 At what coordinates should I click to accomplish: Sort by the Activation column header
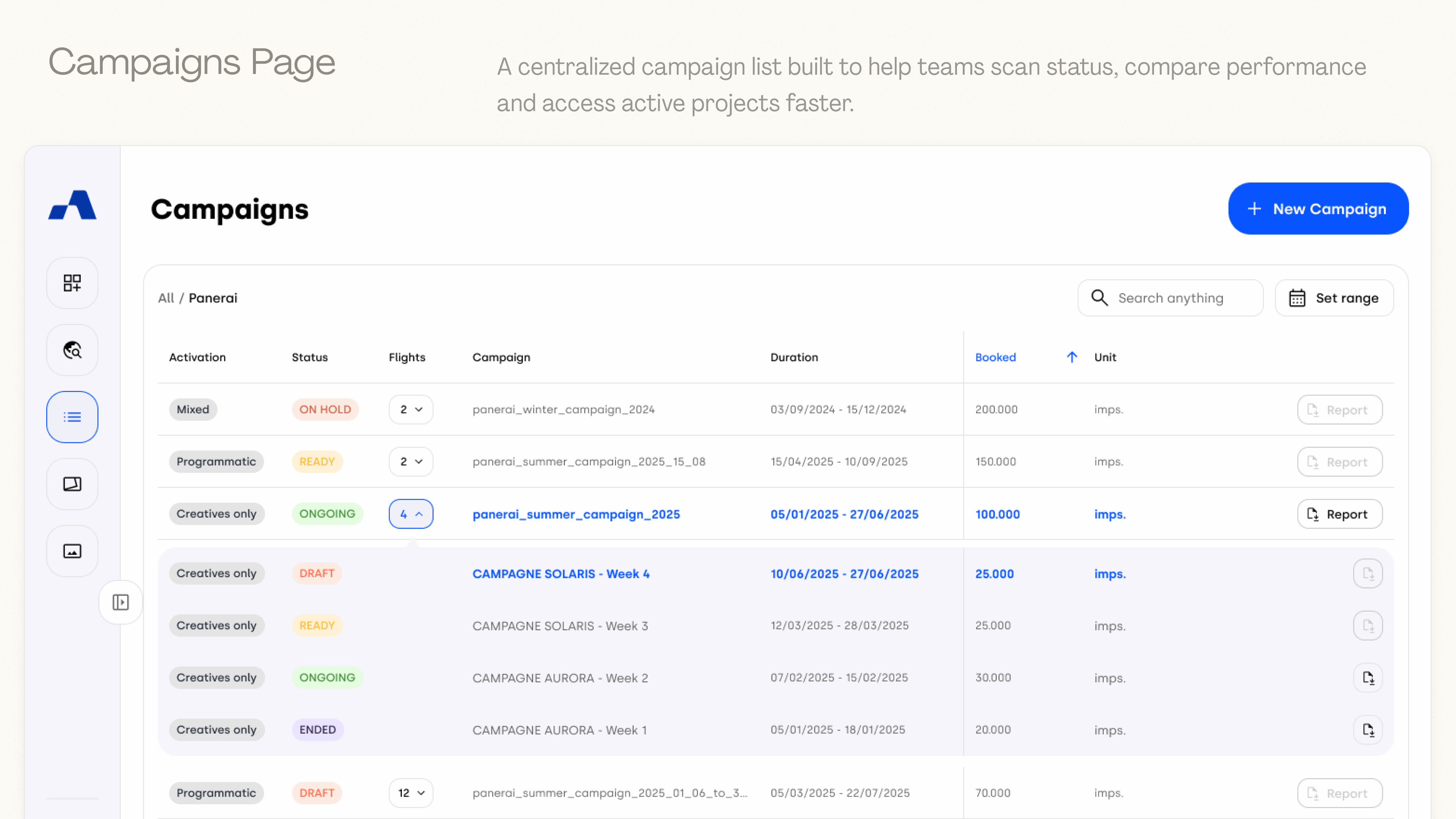(x=197, y=357)
